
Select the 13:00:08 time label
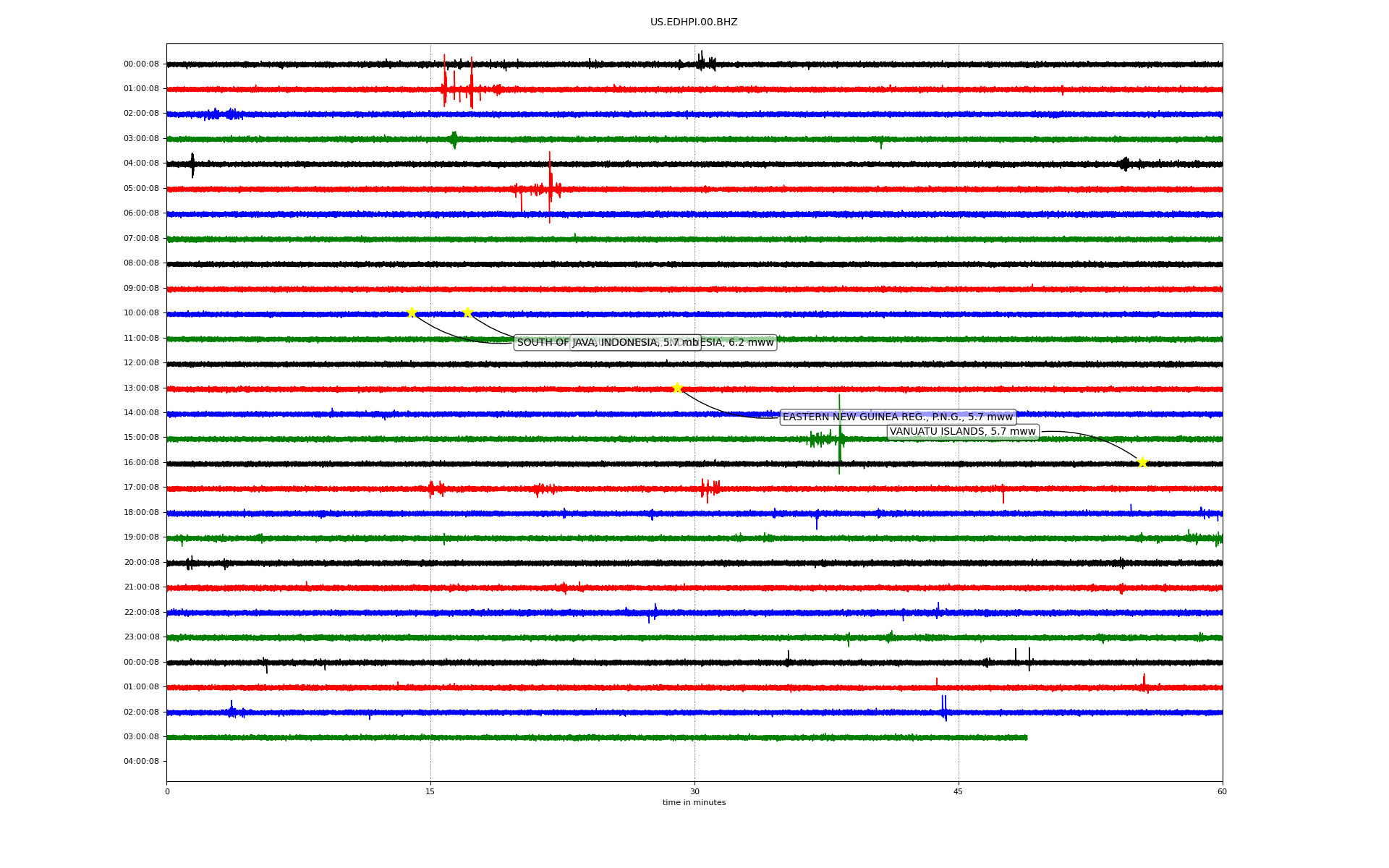coord(141,388)
